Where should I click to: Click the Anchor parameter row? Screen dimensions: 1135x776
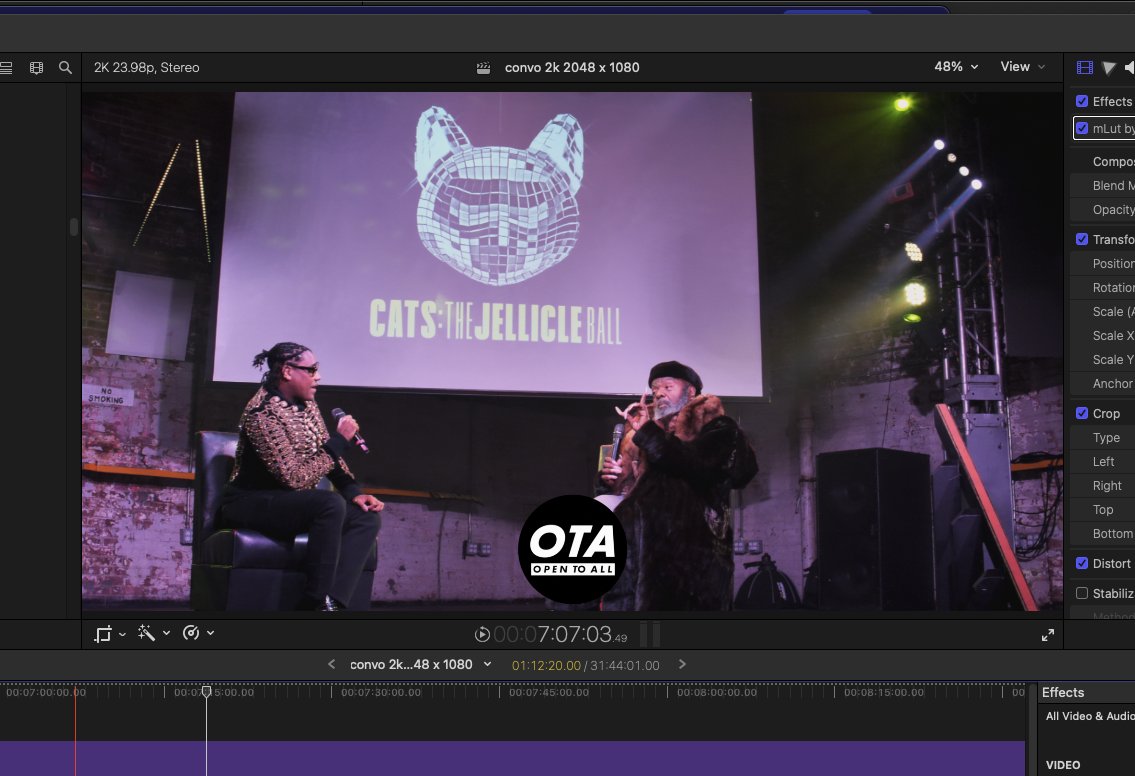[1102, 384]
